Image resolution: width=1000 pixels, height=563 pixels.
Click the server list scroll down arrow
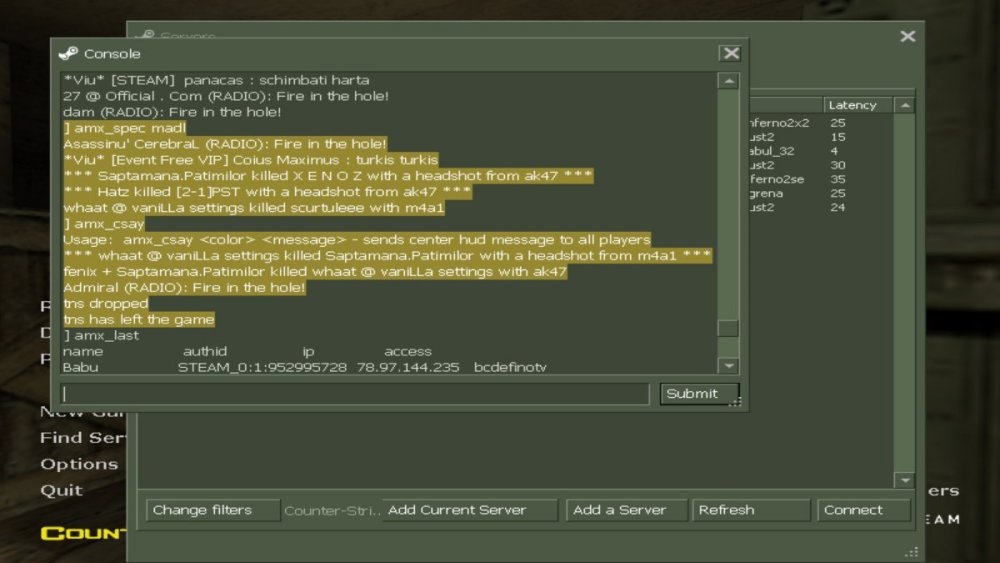point(905,479)
